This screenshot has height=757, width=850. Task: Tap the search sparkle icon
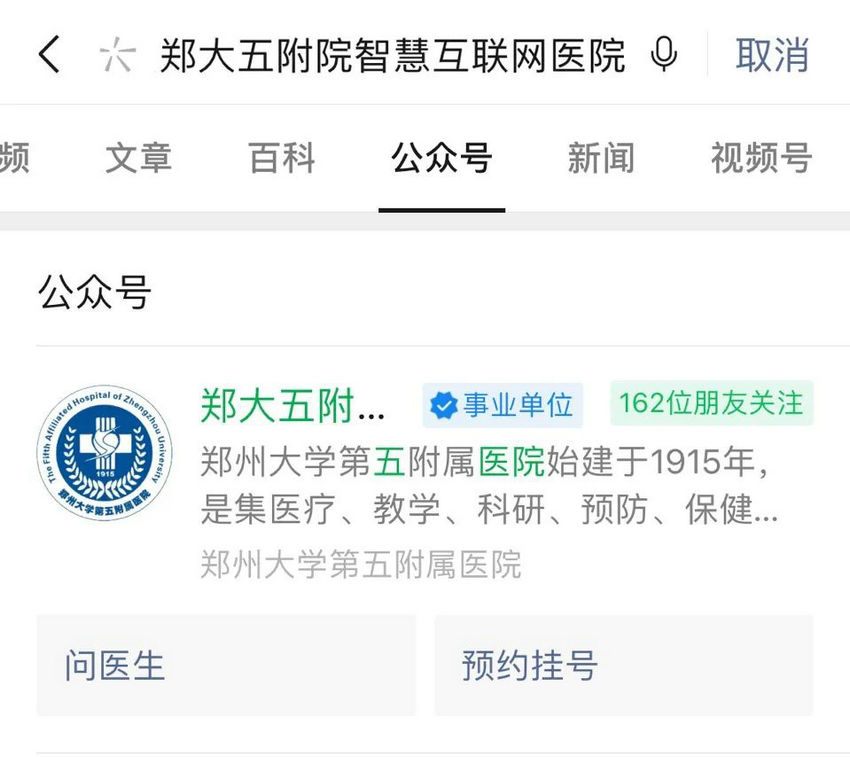point(117,54)
